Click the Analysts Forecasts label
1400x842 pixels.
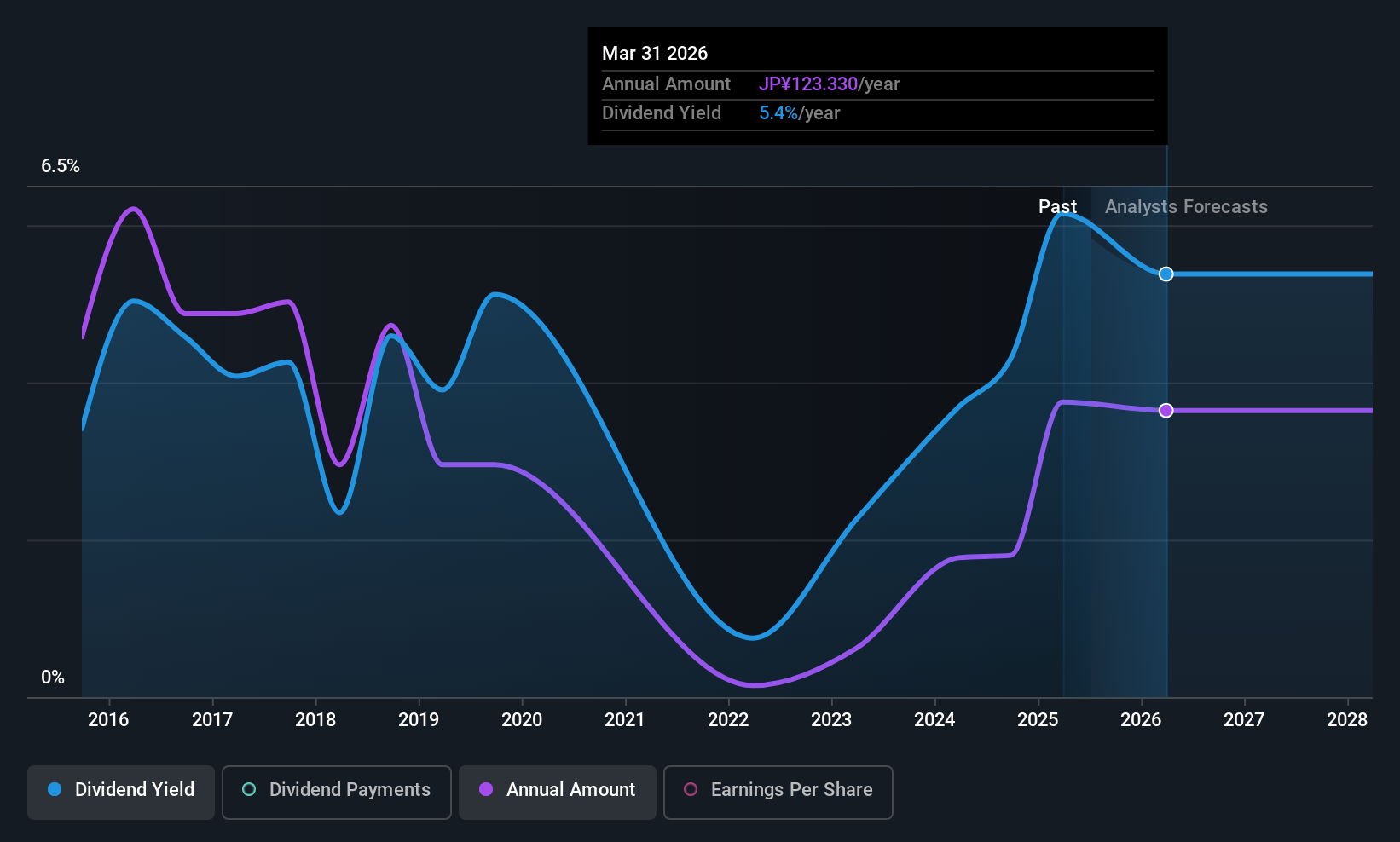tap(1186, 206)
